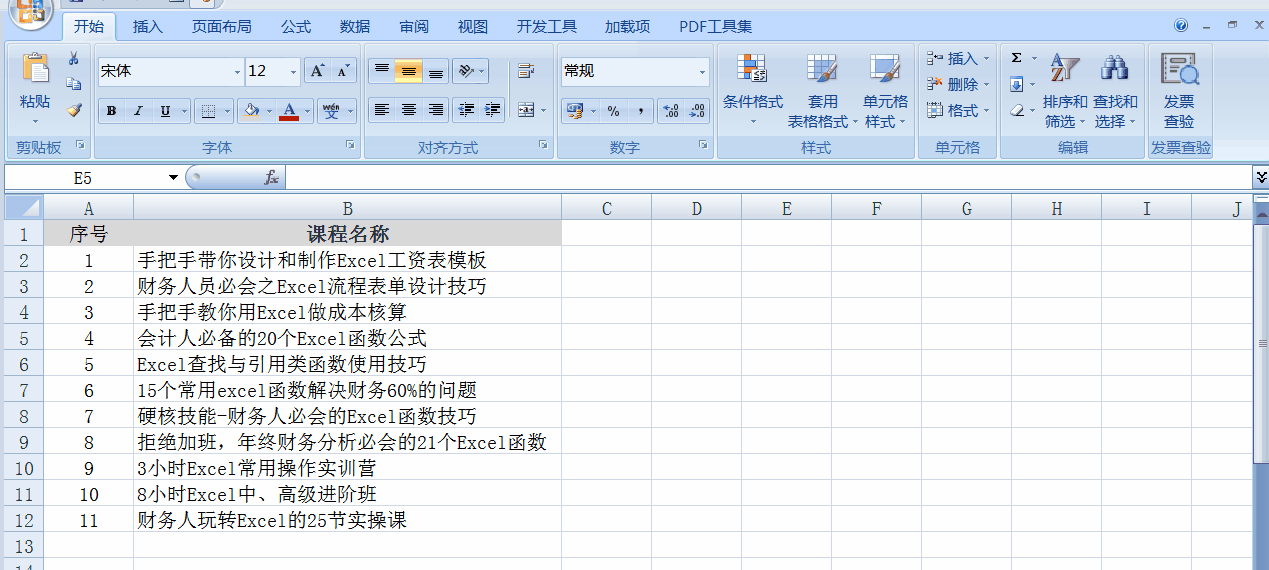
Task: Apply red font color A swatch
Action: (289, 111)
